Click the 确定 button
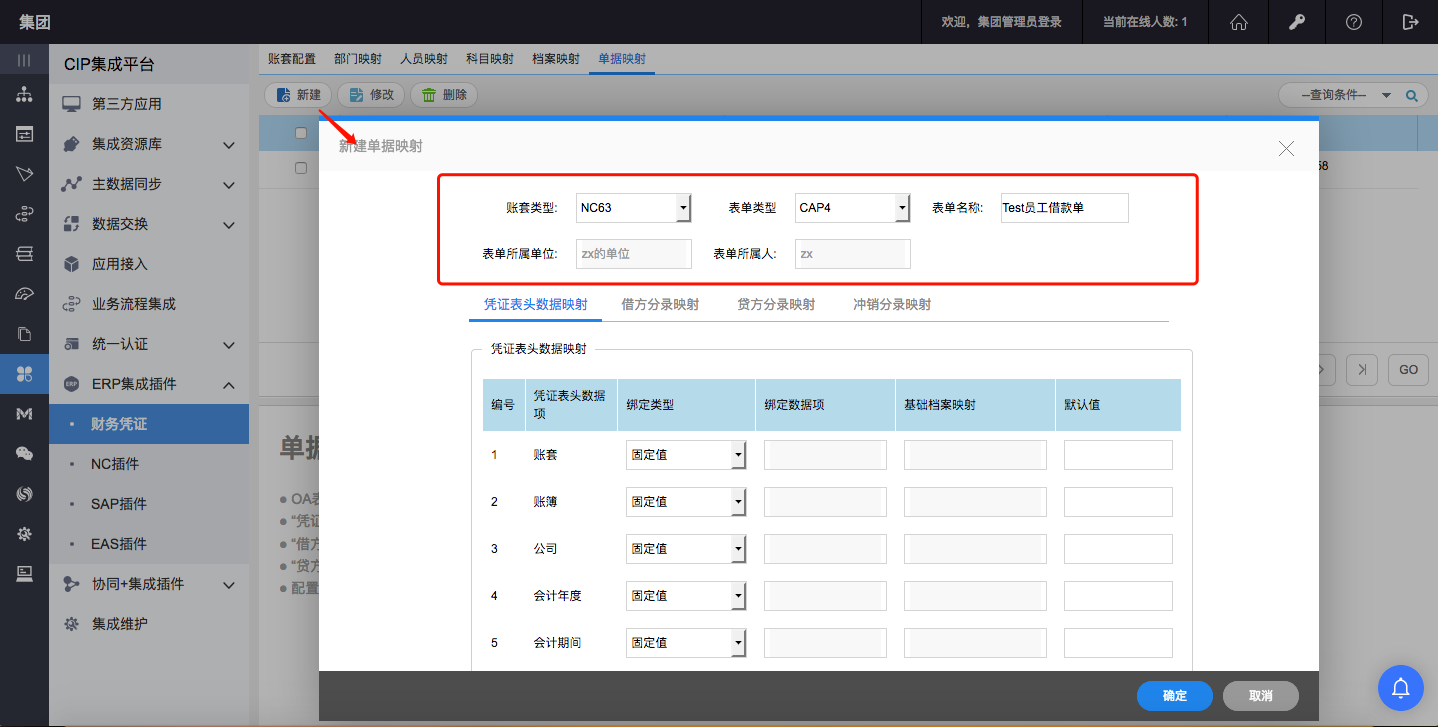 [x=1174, y=696]
